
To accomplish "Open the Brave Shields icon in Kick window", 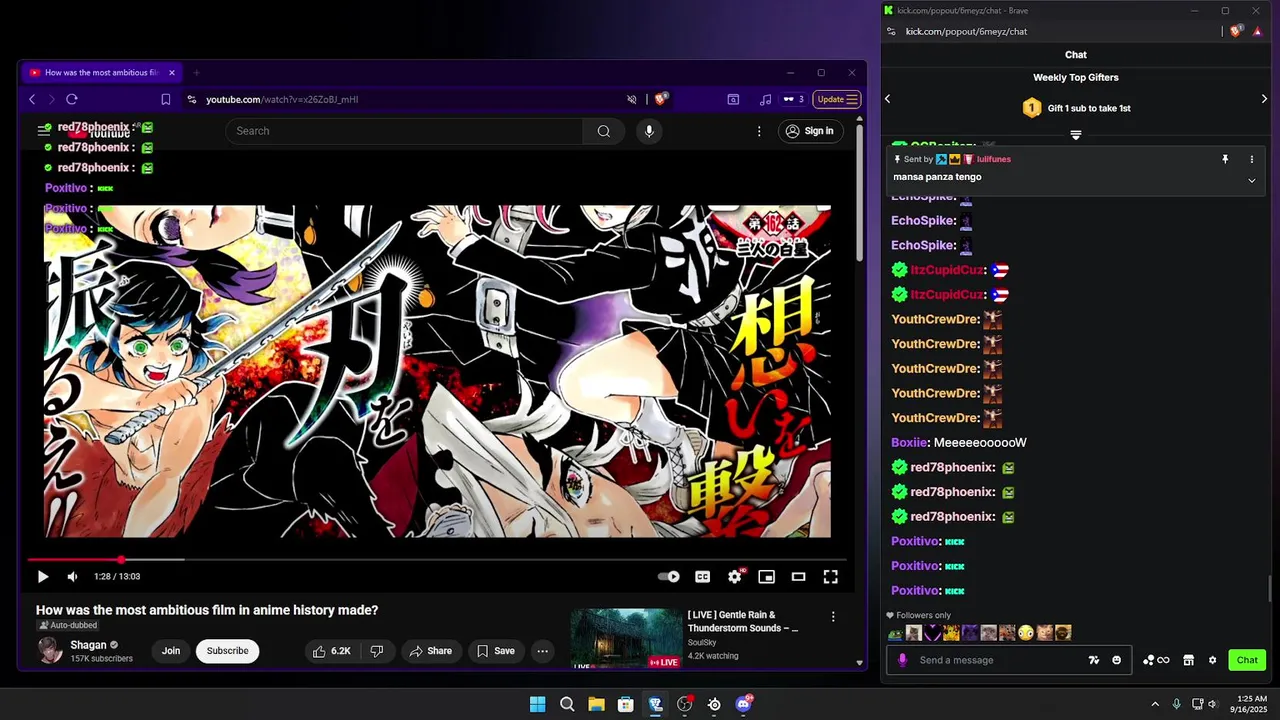I will 1236,31.
